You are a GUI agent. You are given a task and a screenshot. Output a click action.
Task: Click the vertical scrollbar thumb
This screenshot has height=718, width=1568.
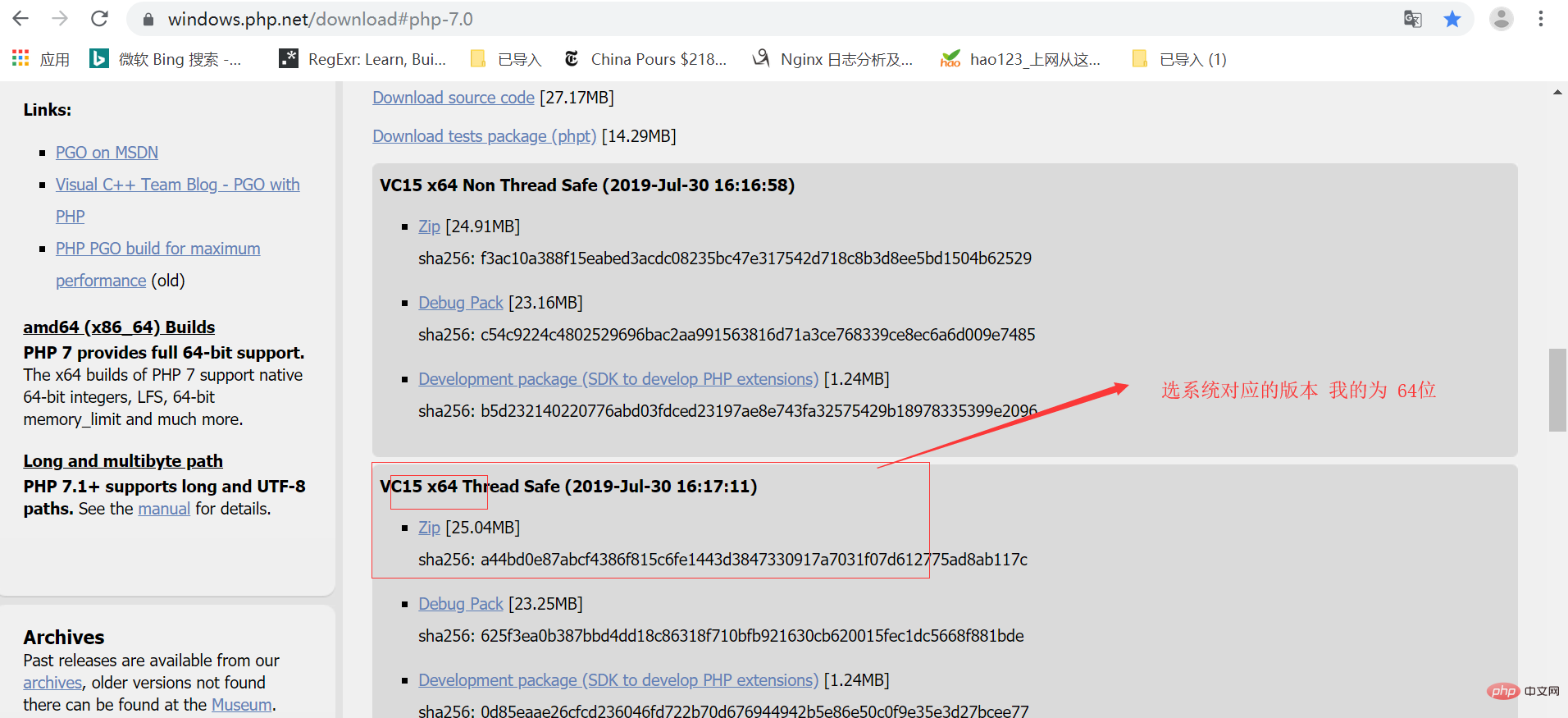[1557, 390]
